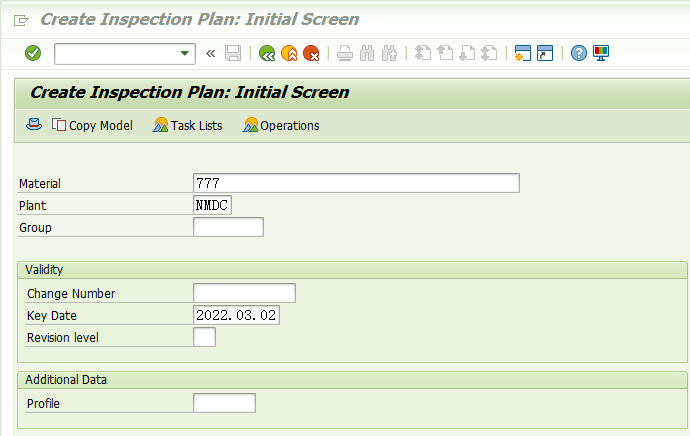This screenshot has height=436, width=690.
Task: Open the command field dropdown arrow
Action: (185, 54)
